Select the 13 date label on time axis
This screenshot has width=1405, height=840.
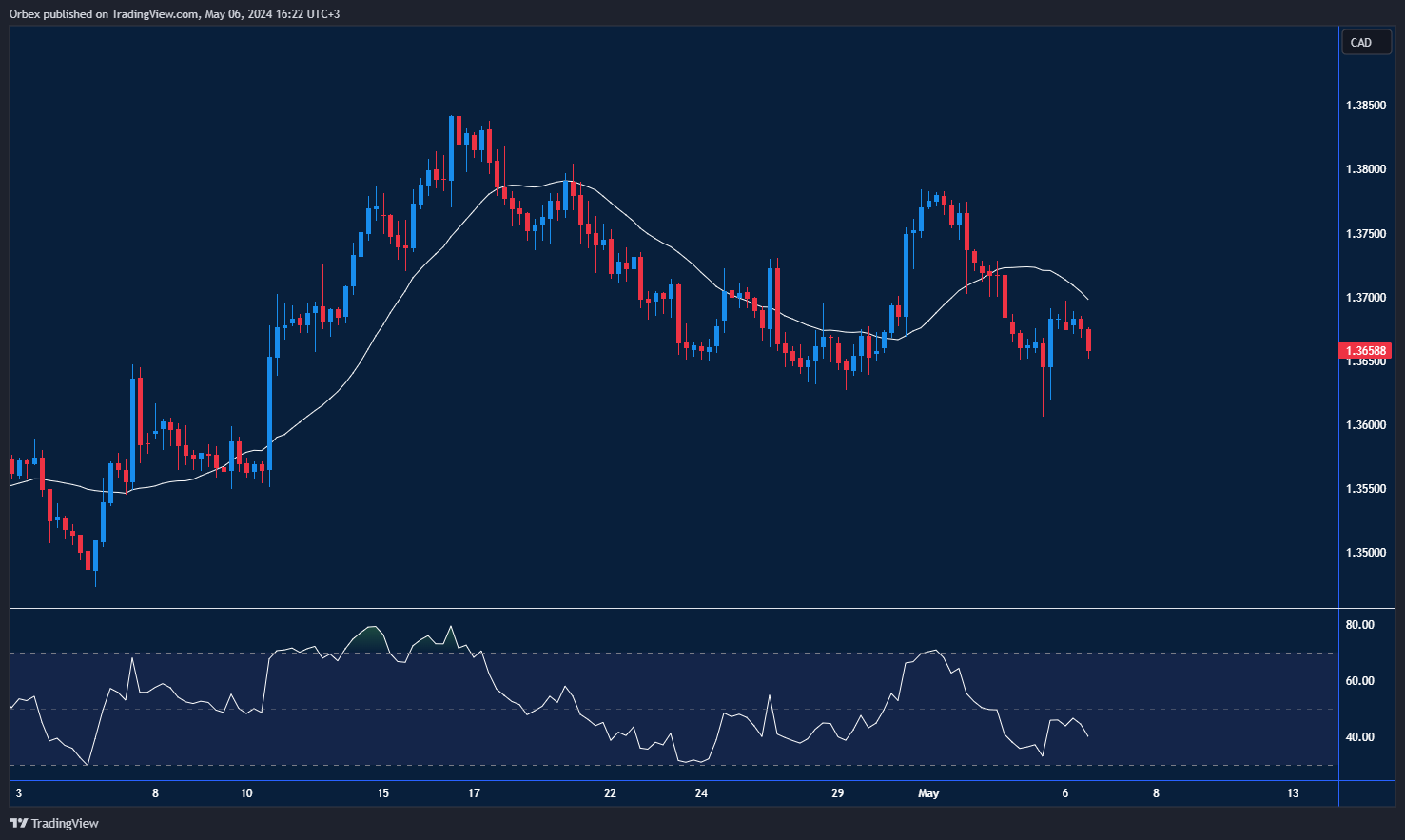point(1292,793)
